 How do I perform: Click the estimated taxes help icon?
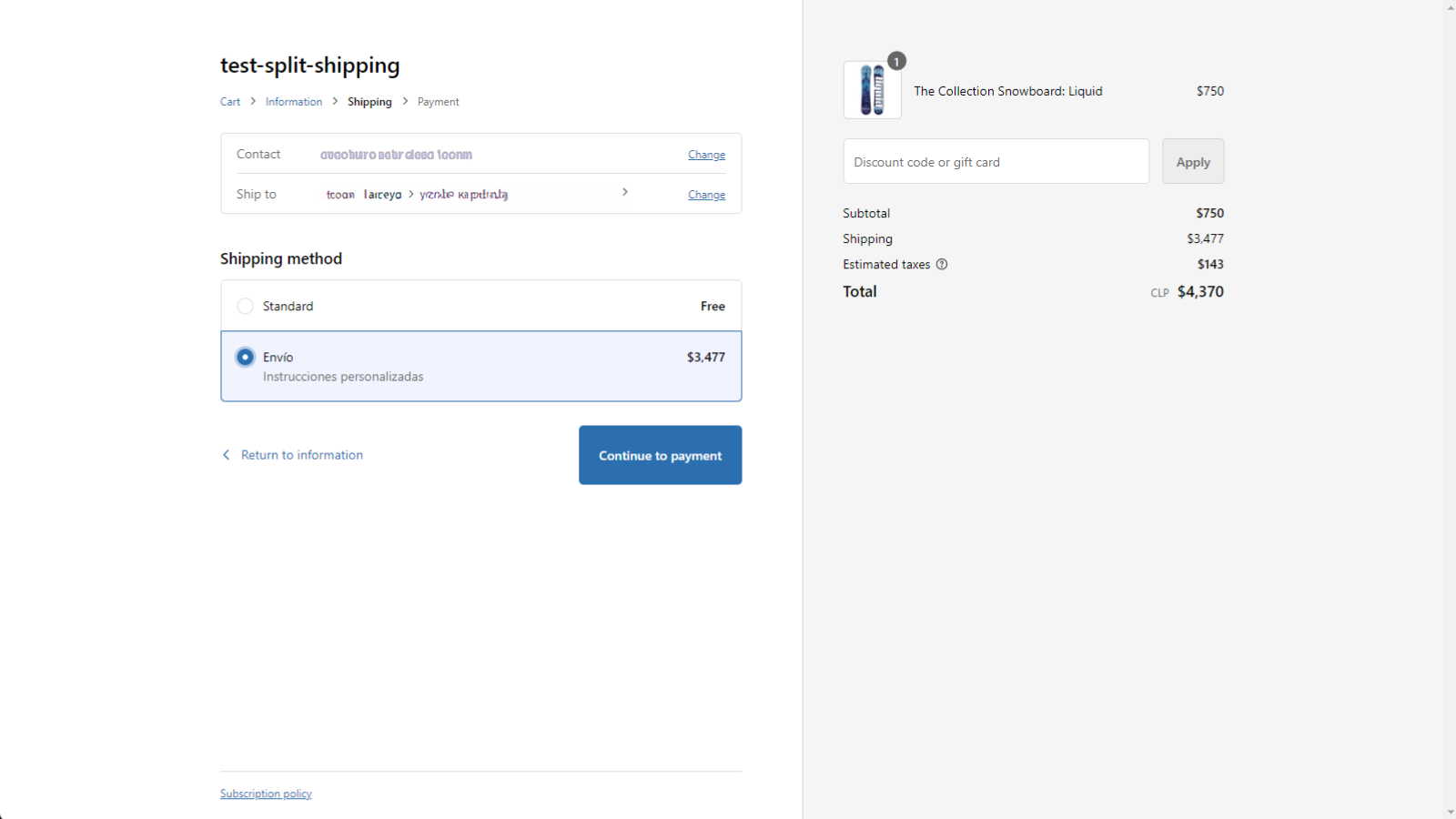[942, 265]
